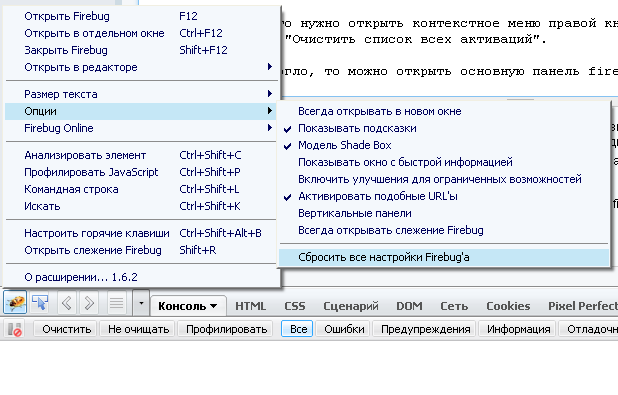The width and height of the screenshot is (618, 395).
Task: Expand the Опции submenu
Action: tap(141, 111)
